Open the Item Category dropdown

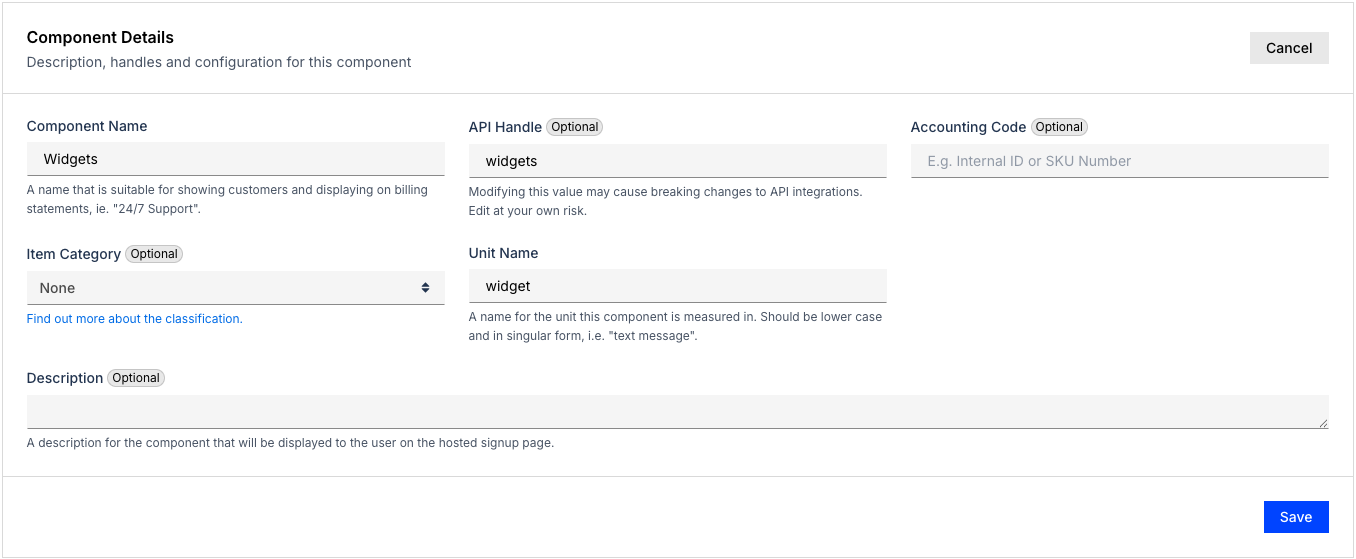[235, 288]
